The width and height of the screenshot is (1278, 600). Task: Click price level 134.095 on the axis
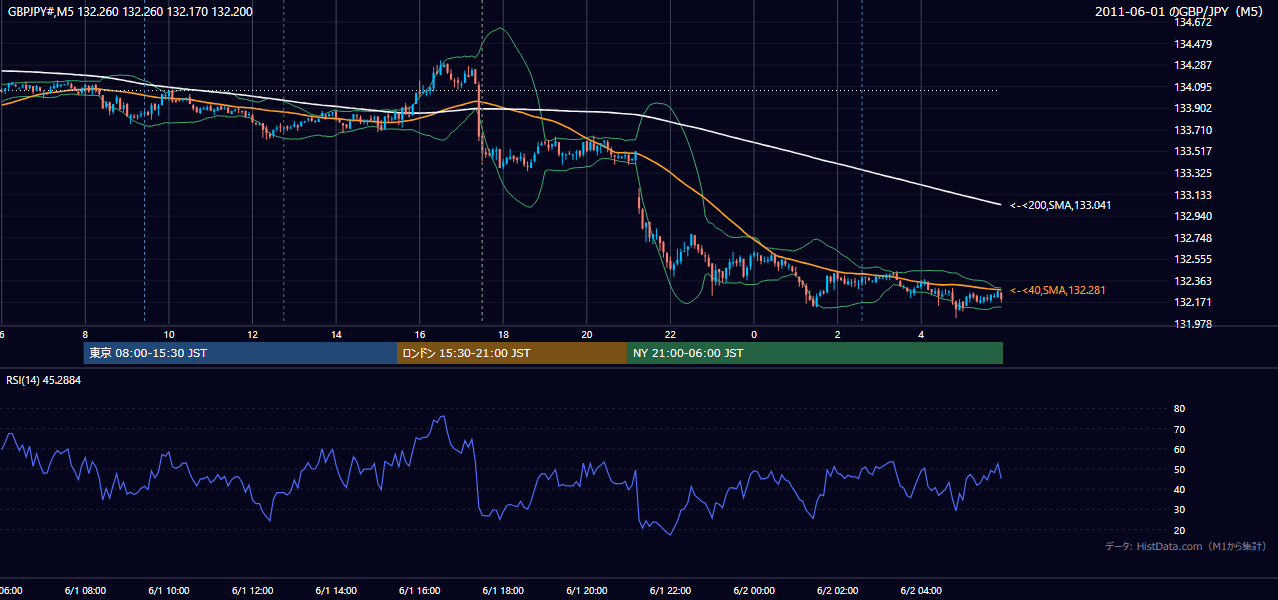(1192, 87)
